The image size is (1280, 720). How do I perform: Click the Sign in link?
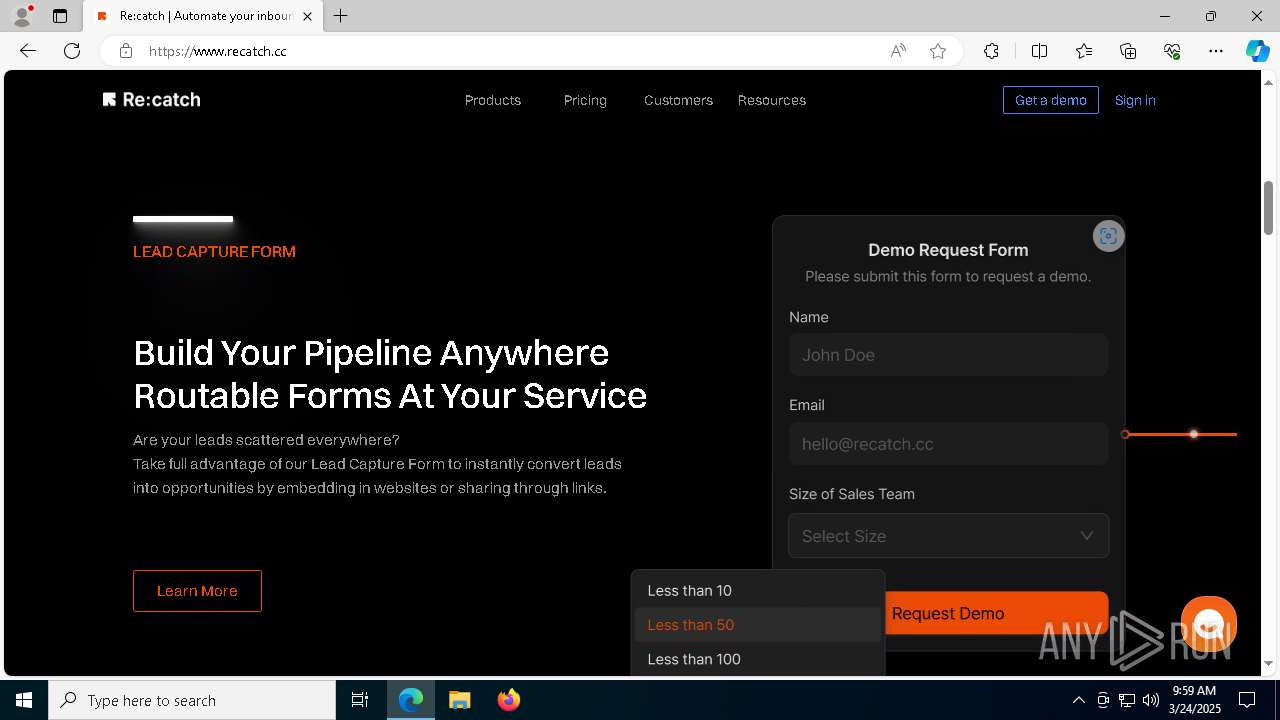[x=1135, y=100]
